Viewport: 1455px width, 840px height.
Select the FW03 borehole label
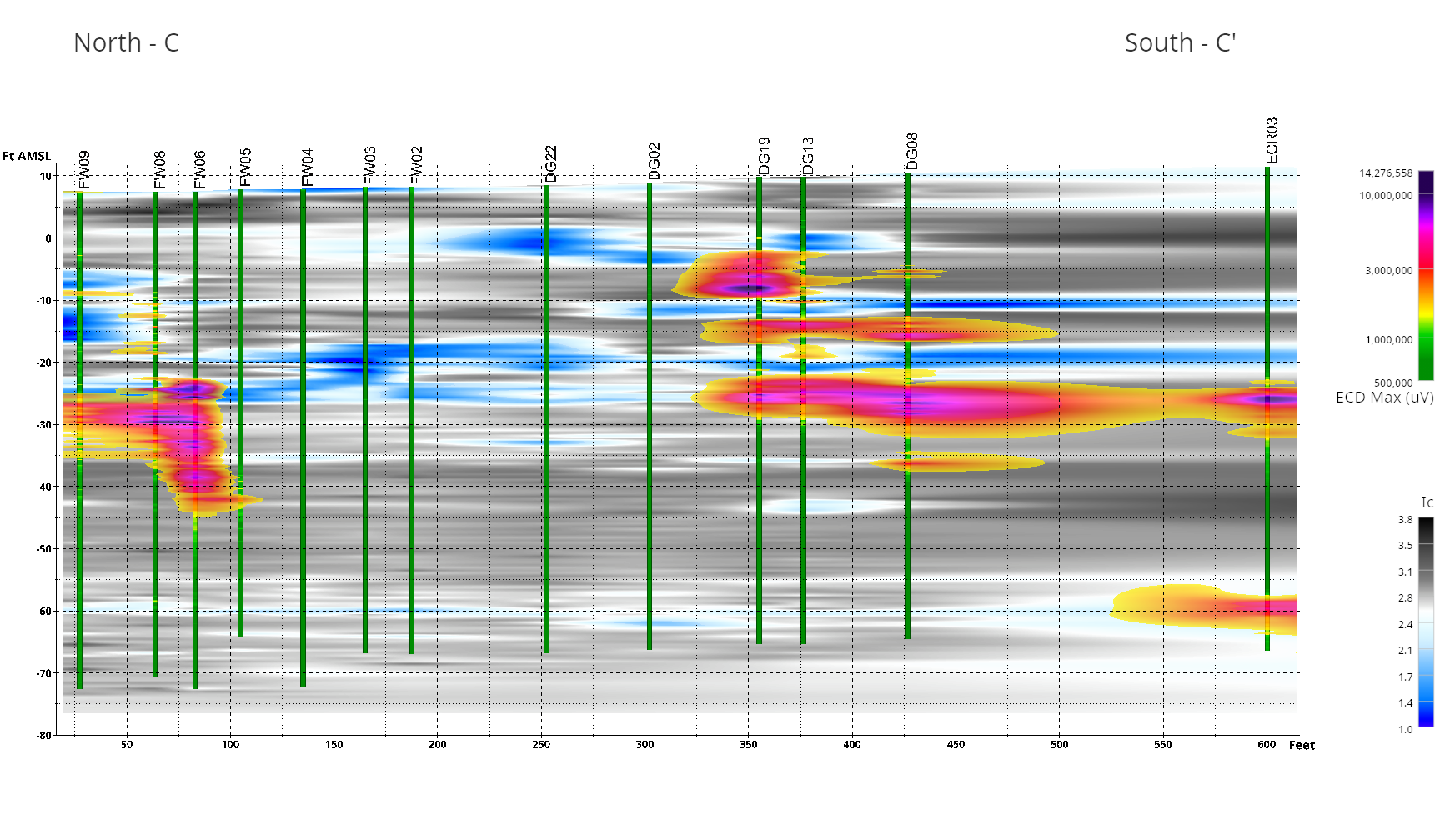point(369,165)
